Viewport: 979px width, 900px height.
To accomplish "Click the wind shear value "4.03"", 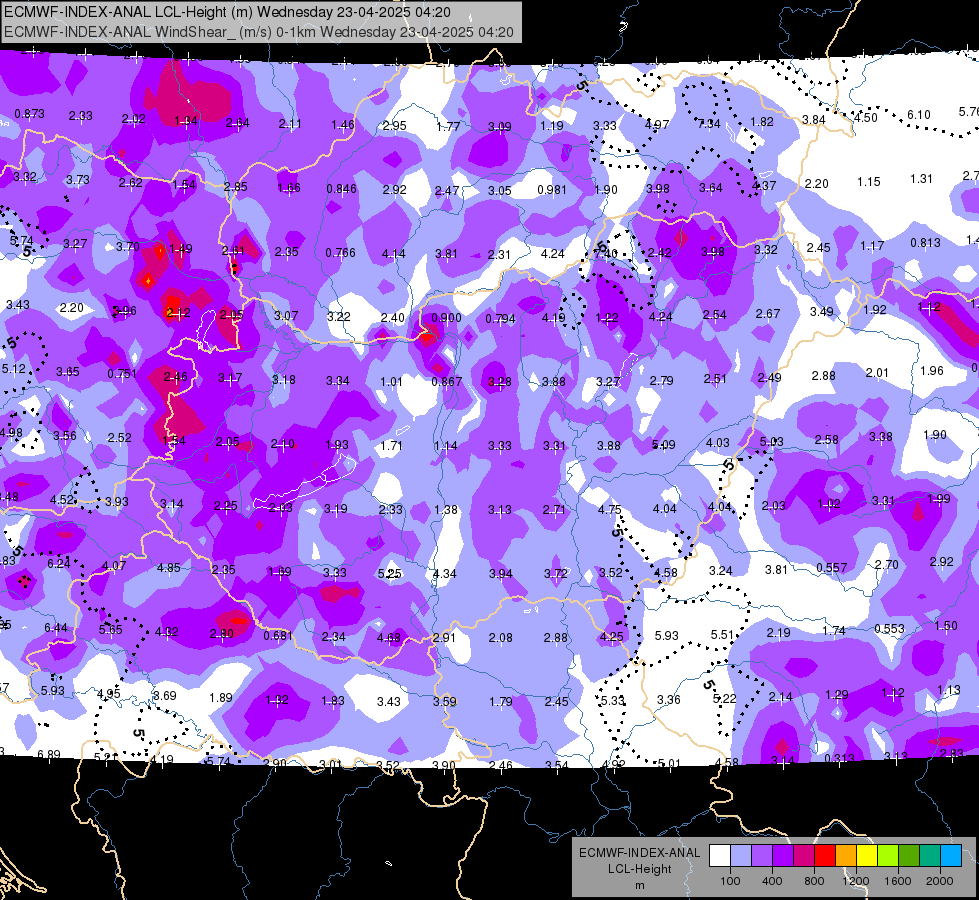I will pyautogui.click(x=717, y=443).
